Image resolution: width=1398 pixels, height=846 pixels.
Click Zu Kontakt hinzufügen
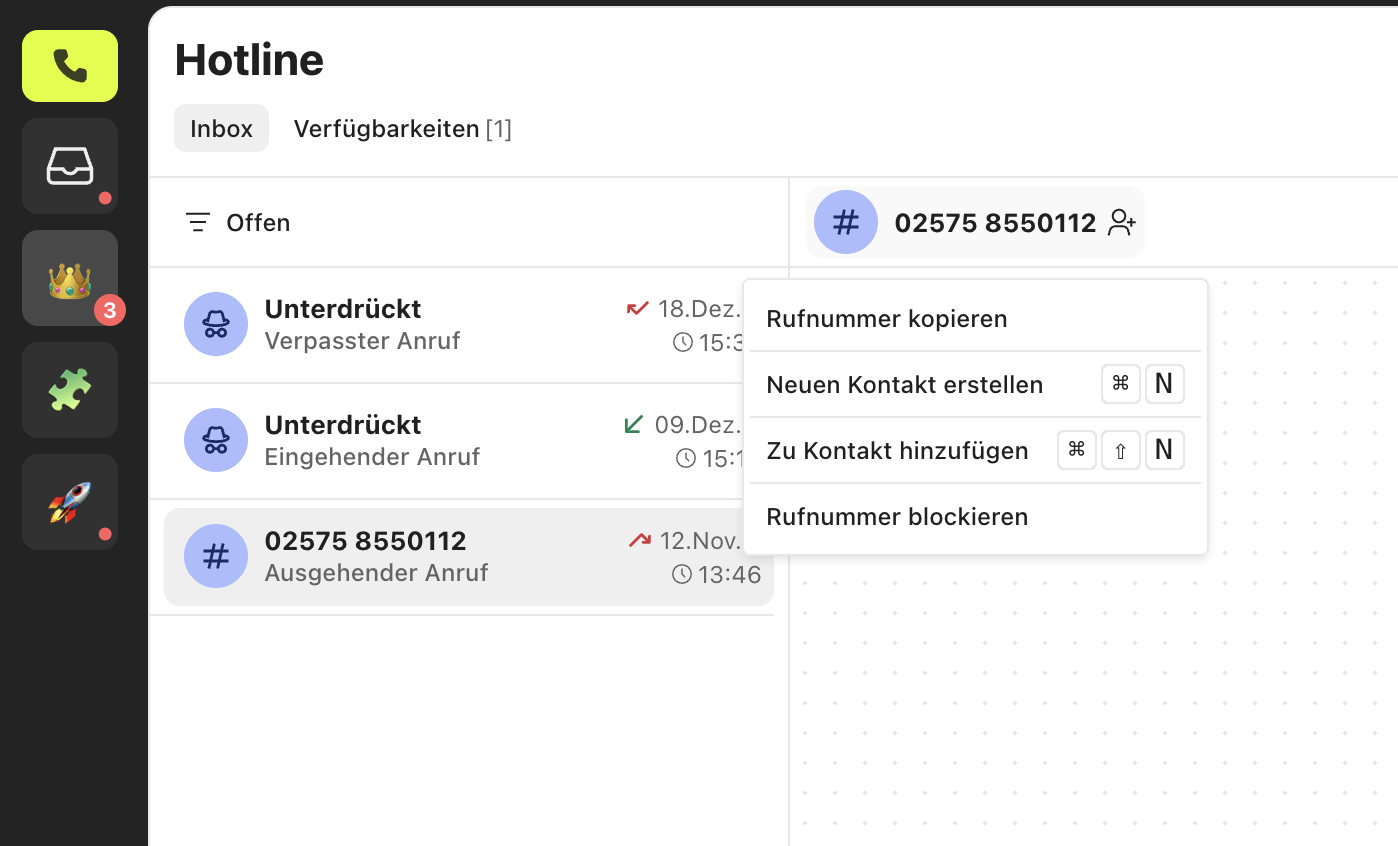897,450
